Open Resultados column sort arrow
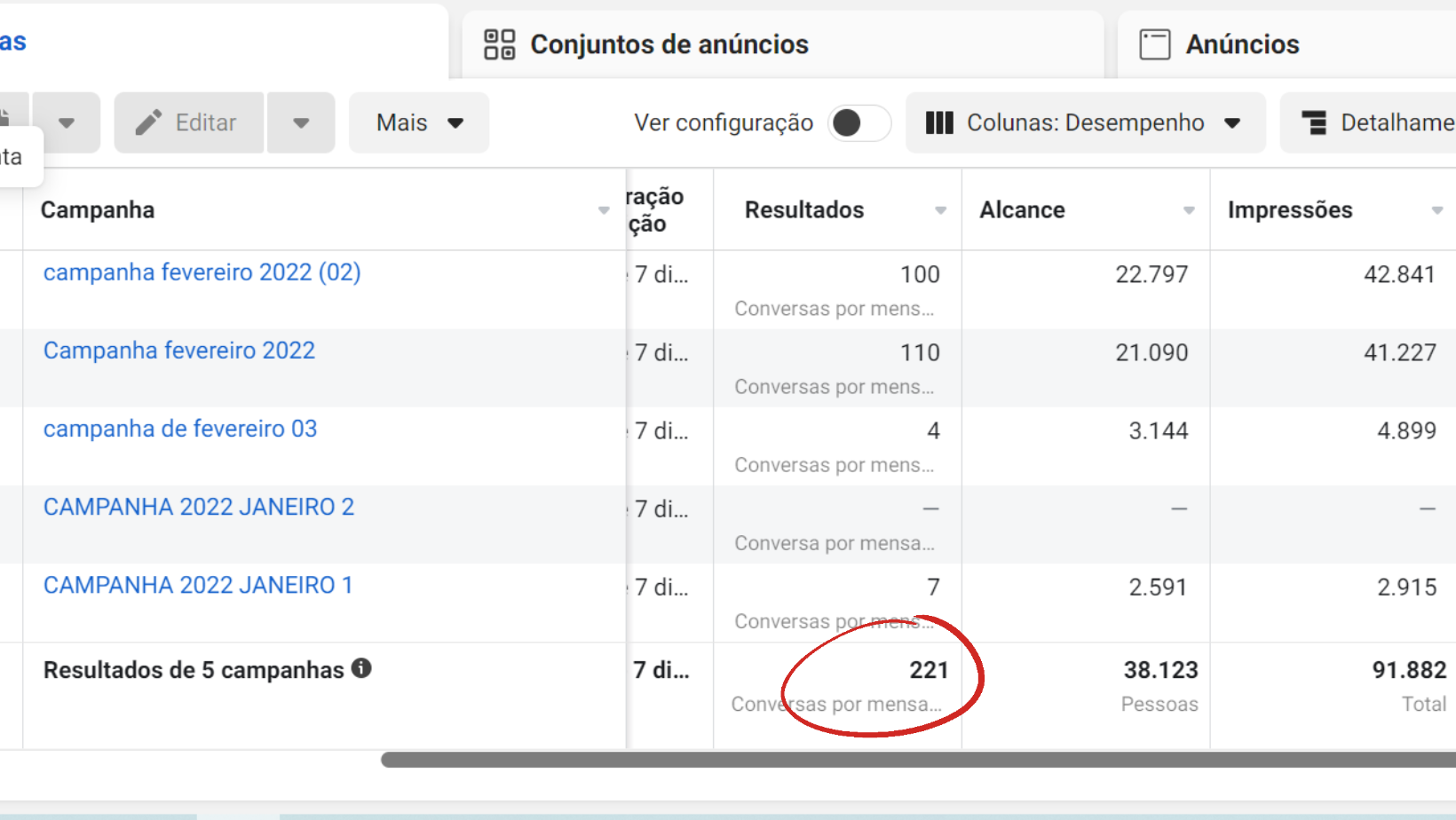Screen dimensions: 1456x820 tap(940, 210)
